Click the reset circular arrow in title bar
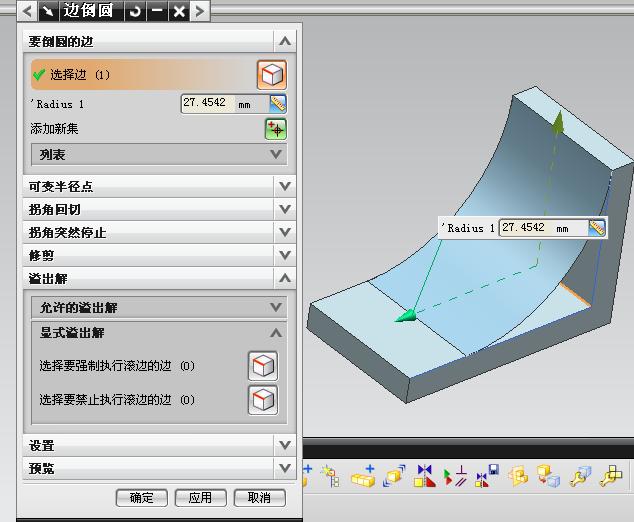Screen dimensions: 634x522 click(135, 11)
